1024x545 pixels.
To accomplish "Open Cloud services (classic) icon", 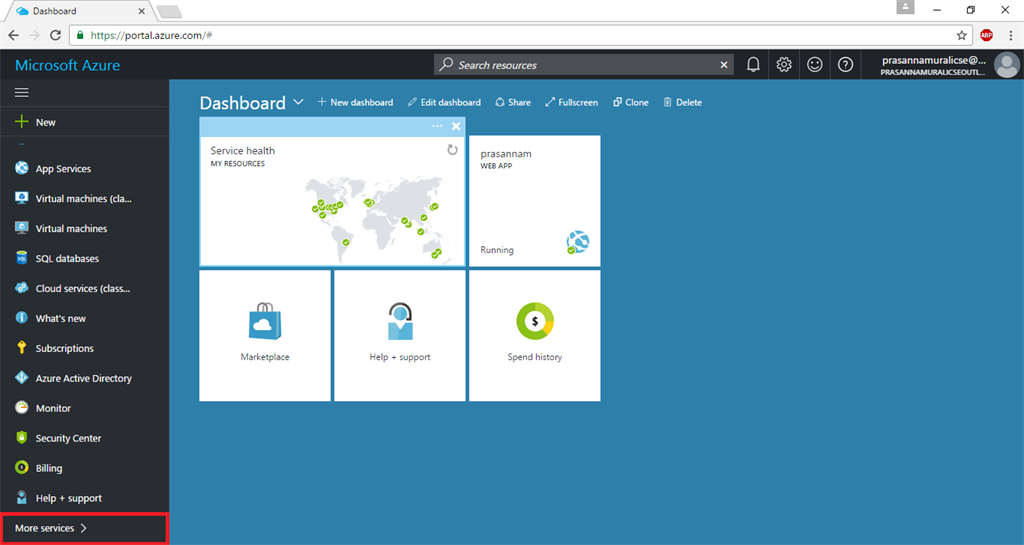I will point(22,288).
